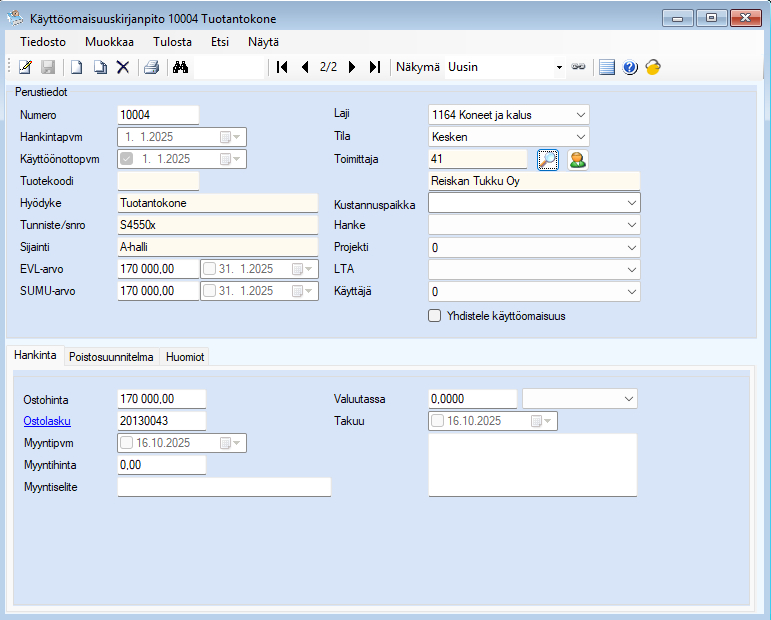Image resolution: width=771 pixels, height=620 pixels.
Task: Delete record with the X icon
Action: coord(123,67)
